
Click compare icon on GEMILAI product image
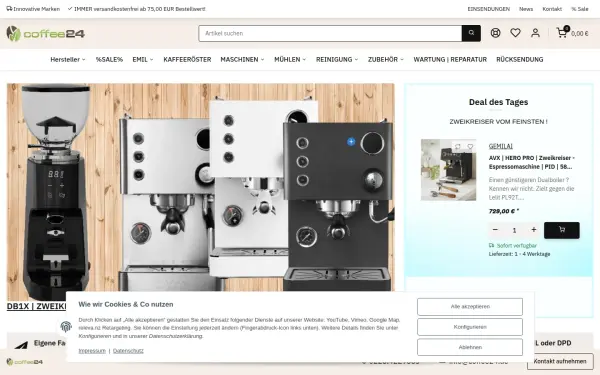(x=457, y=147)
